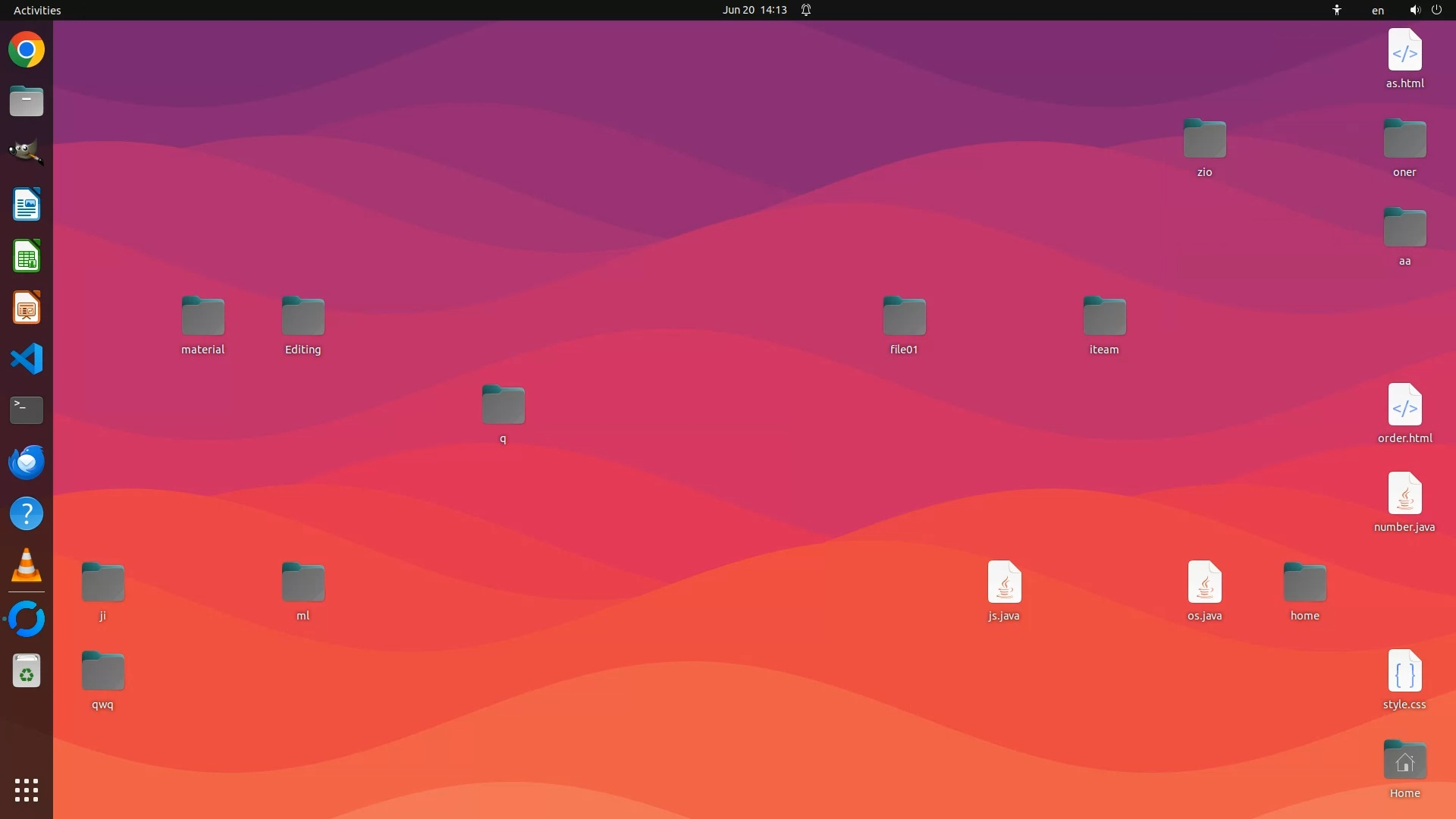Open Visual Studio Code from the dock
This screenshot has width=1456, height=819.
[27, 359]
